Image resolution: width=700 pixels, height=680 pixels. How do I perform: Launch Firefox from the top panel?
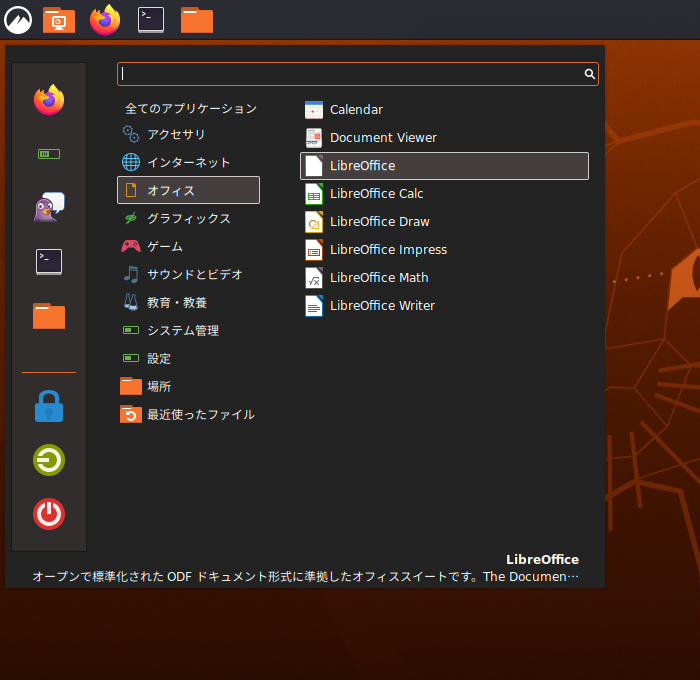point(105,20)
